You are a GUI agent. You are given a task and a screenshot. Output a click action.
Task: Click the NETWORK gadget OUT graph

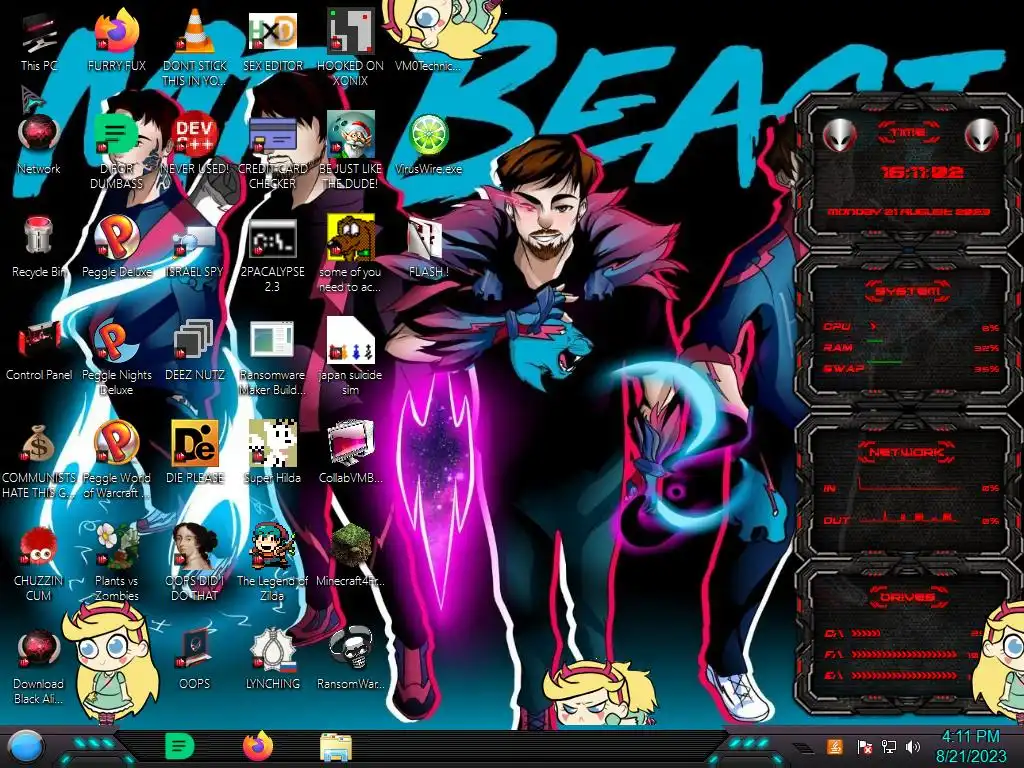point(908,518)
